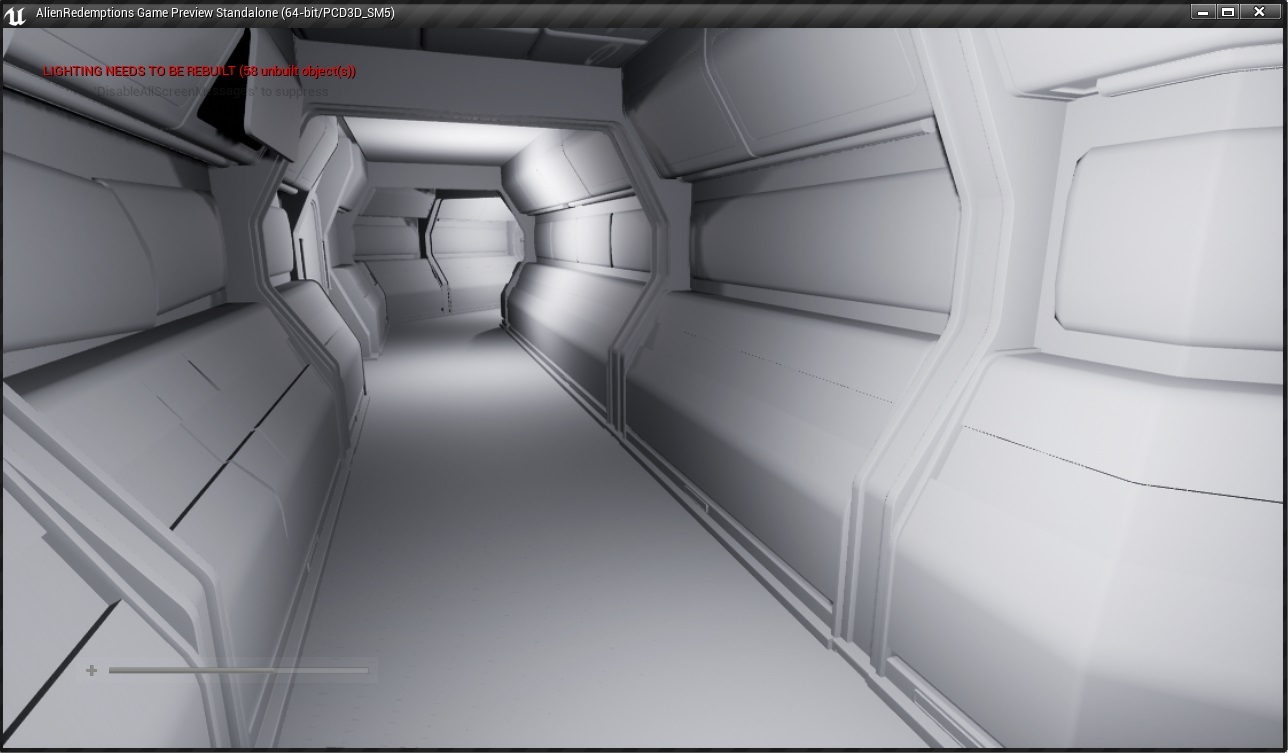1288x753 pixels.
Task: Click the 'DisableAllScreenMessages to suppress' hint text
Action: point(212,92)
